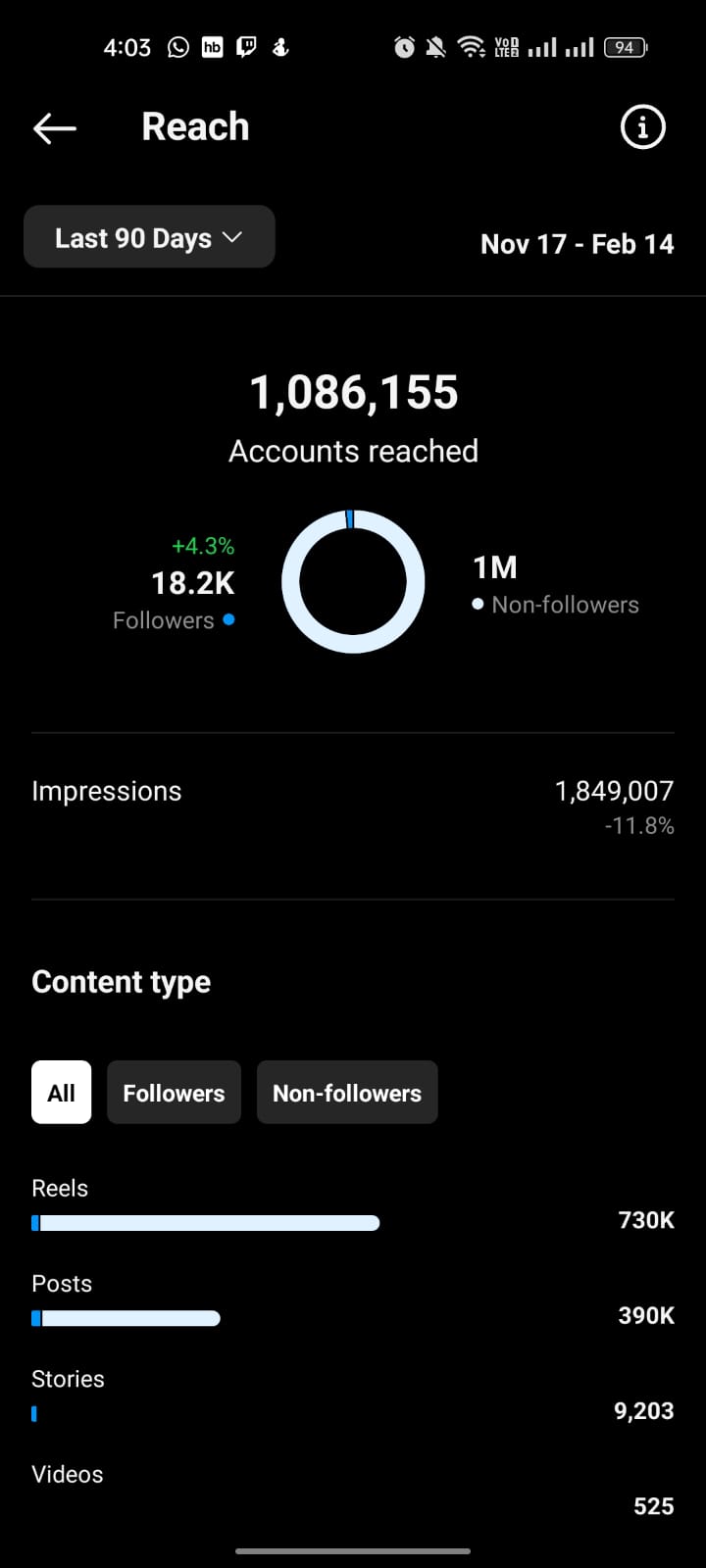Tap the back arrow icon
Image resolution: width=706 pixels, height=1568 pixels.
click(x=54, y=127)
